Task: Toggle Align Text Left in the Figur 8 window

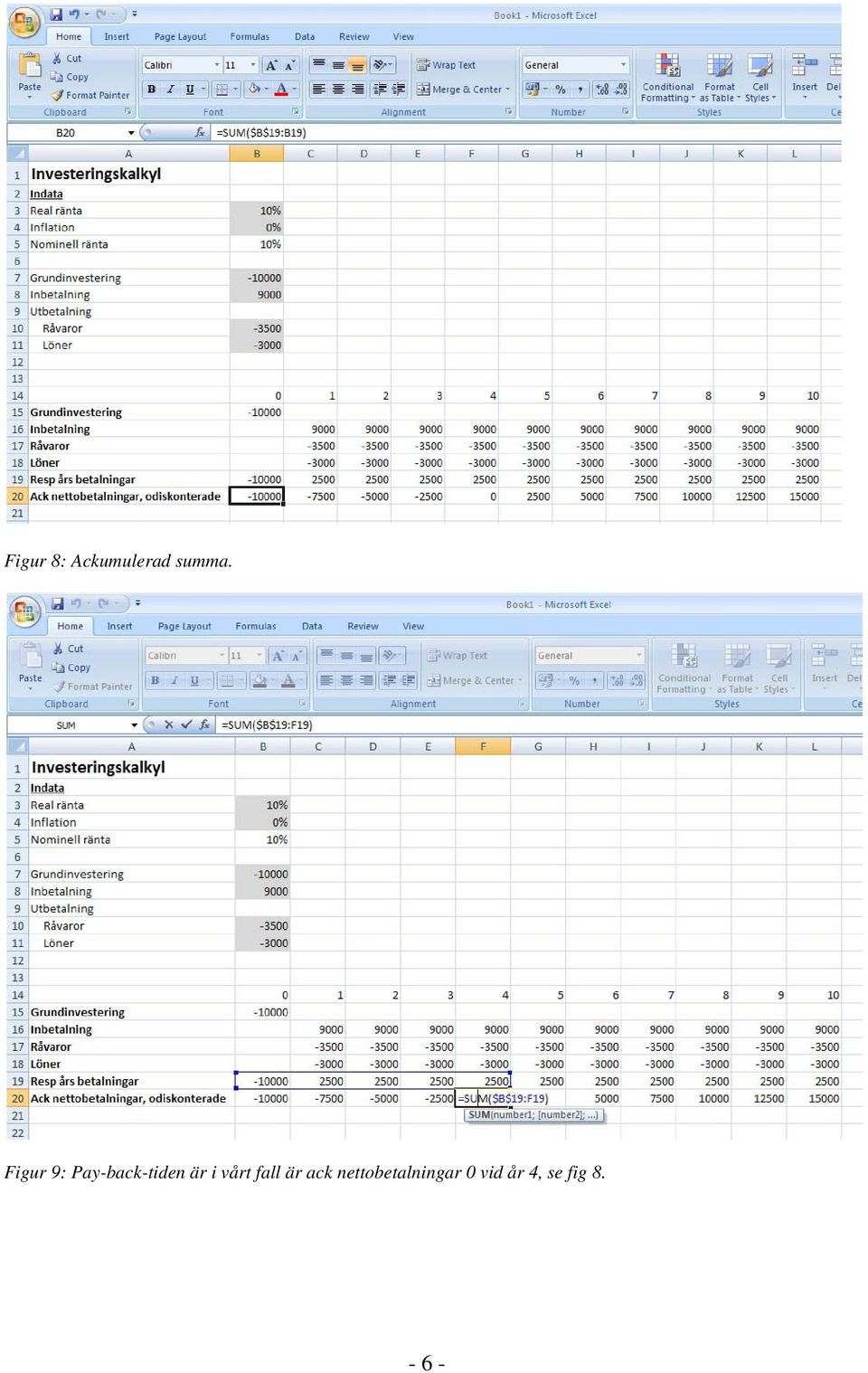Action: [318, 89]
